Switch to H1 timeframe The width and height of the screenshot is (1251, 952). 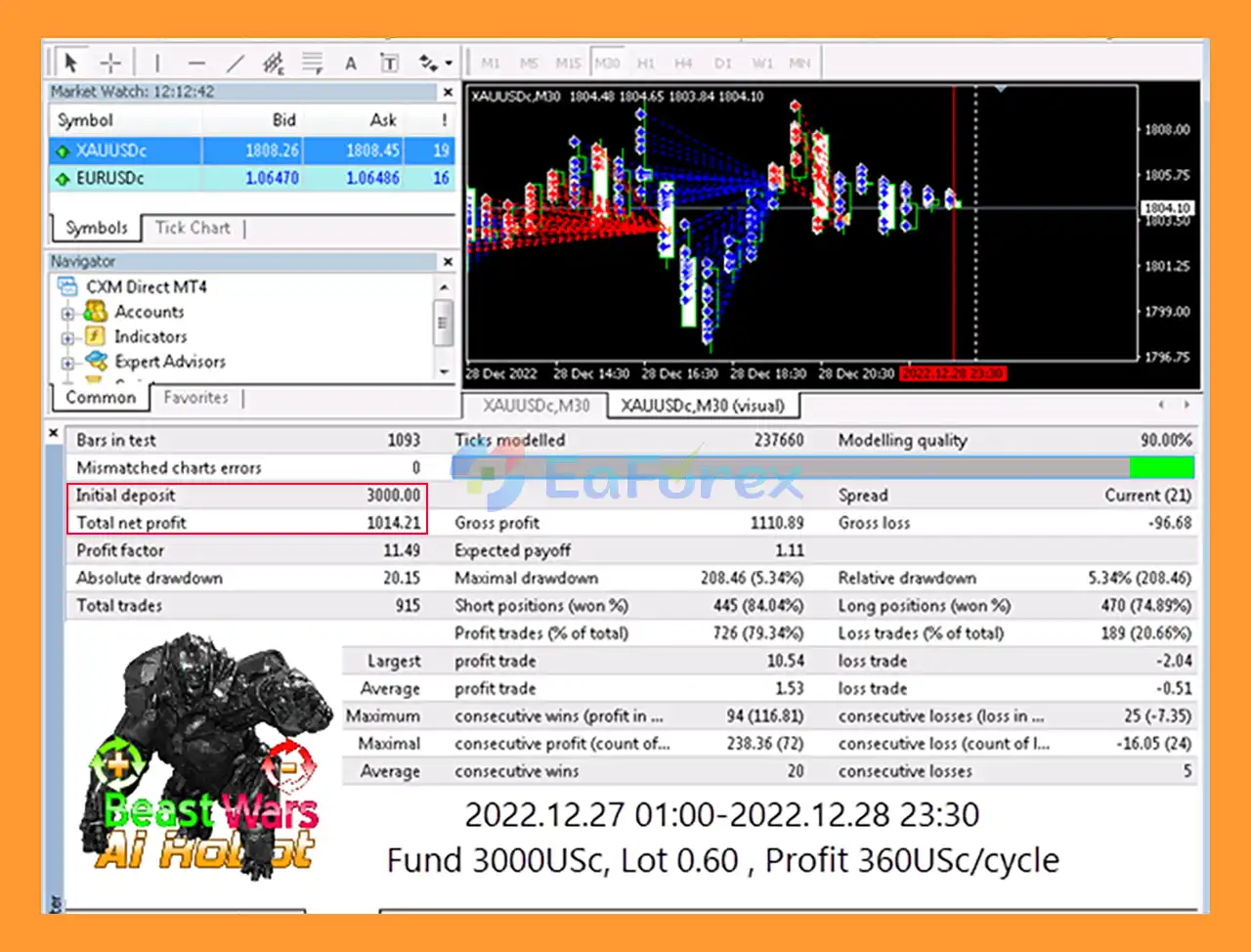coord(645,64)
